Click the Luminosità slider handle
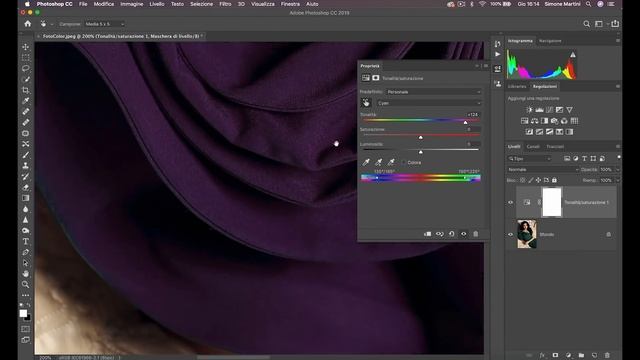The image size is (640, 360). tap(421, 152)
